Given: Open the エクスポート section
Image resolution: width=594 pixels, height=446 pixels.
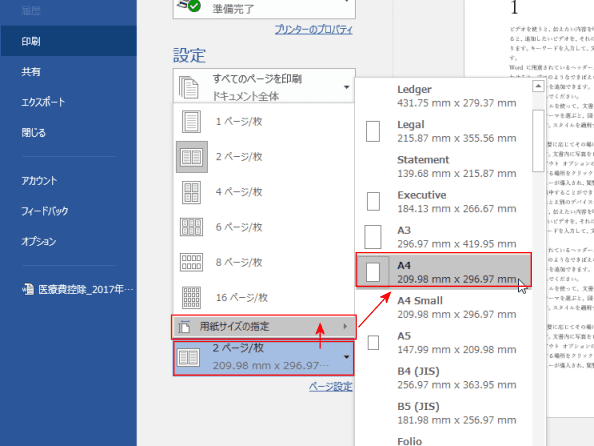Looking at the screenshot, I should (43, 102).
